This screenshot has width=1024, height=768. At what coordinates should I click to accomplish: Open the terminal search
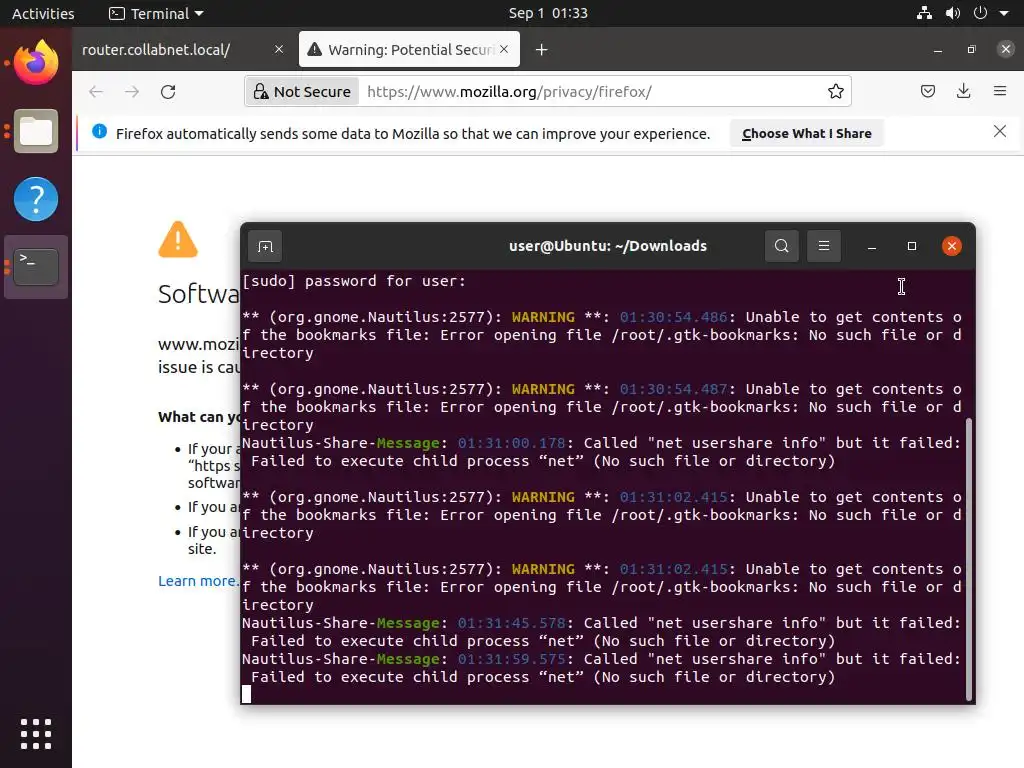click(782, 246)
